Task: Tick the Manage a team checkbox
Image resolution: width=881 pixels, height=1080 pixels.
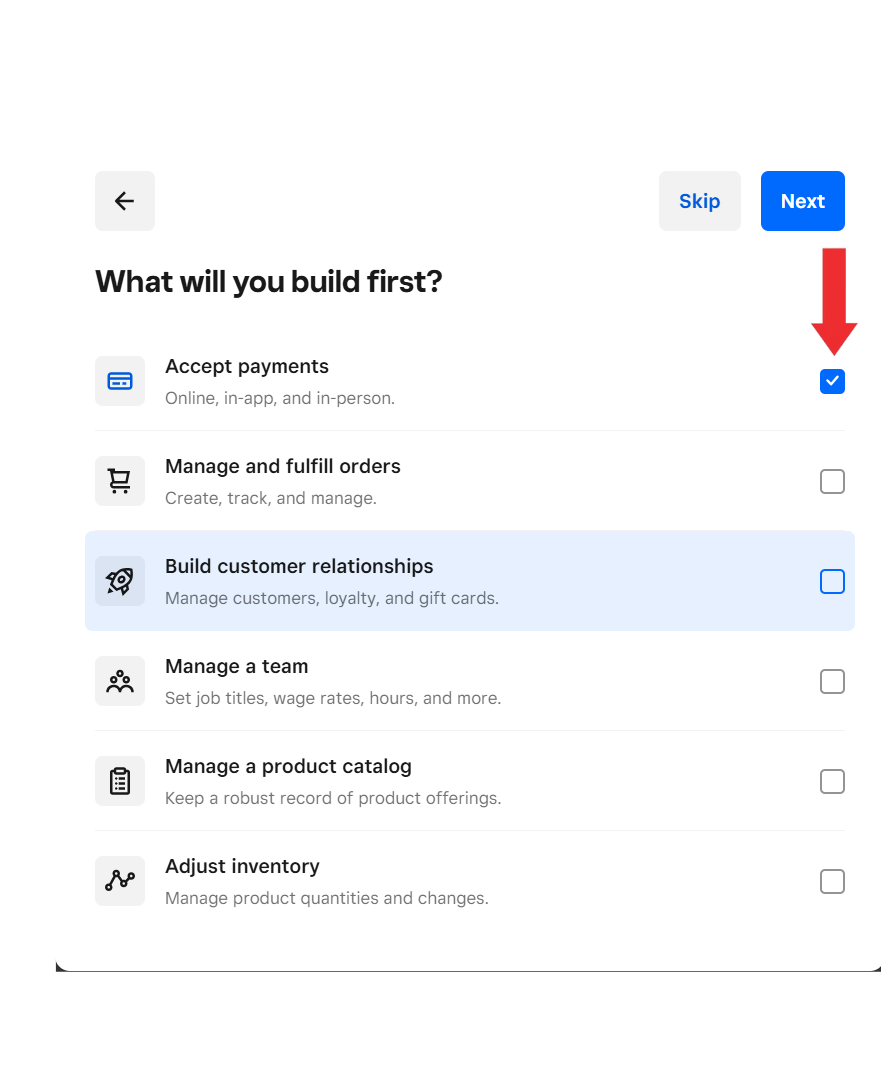Action: click(x=832, y=681)
